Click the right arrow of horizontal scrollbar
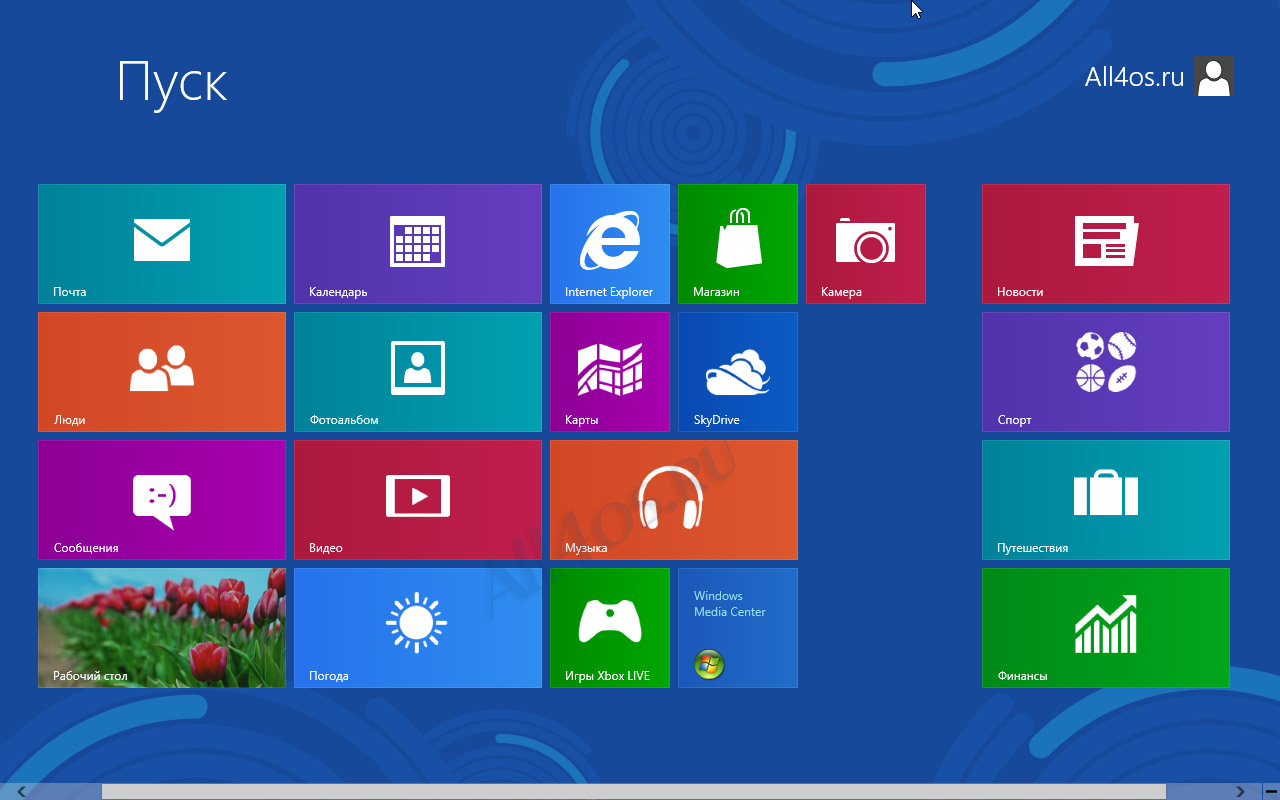This screenshot has height=800, width=1280. tap(1241, 792)
